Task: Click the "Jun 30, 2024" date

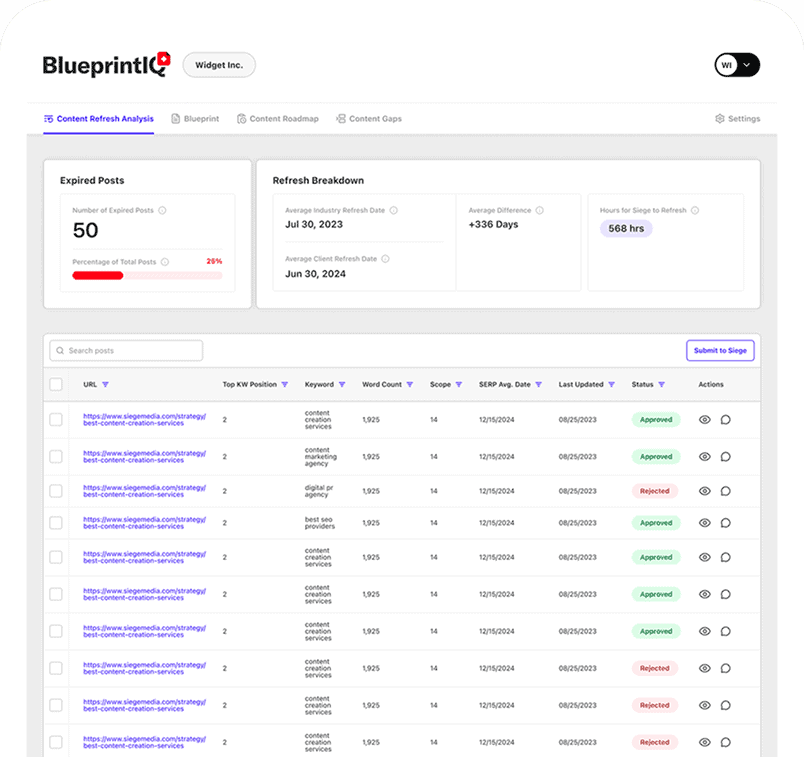Action: [x=315, y=274]
